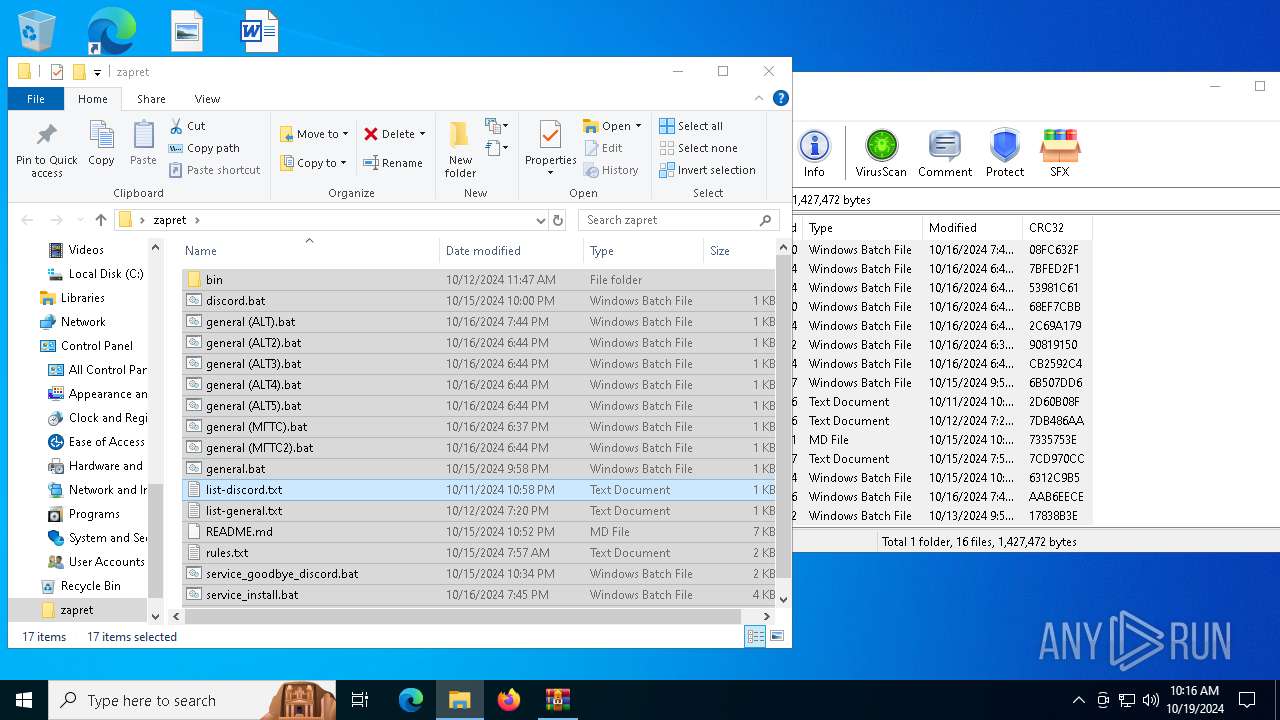Select Local Disk (C:) in navigation pane

click(x=96, y=274)
